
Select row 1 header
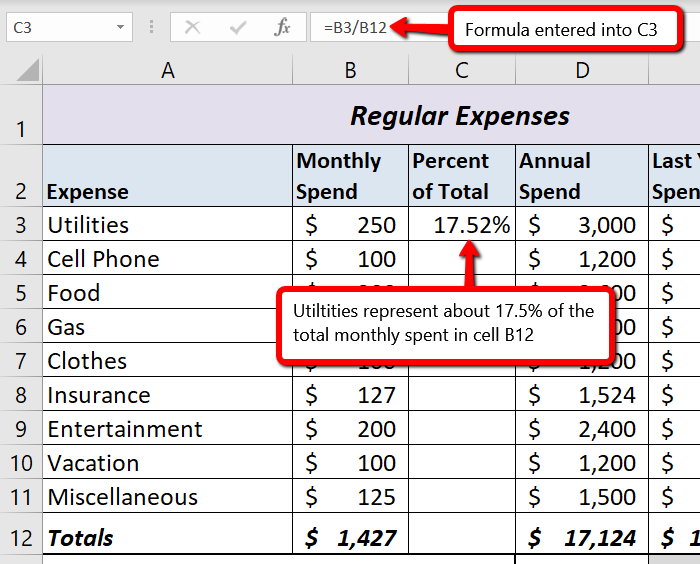[x=21, y=114]
